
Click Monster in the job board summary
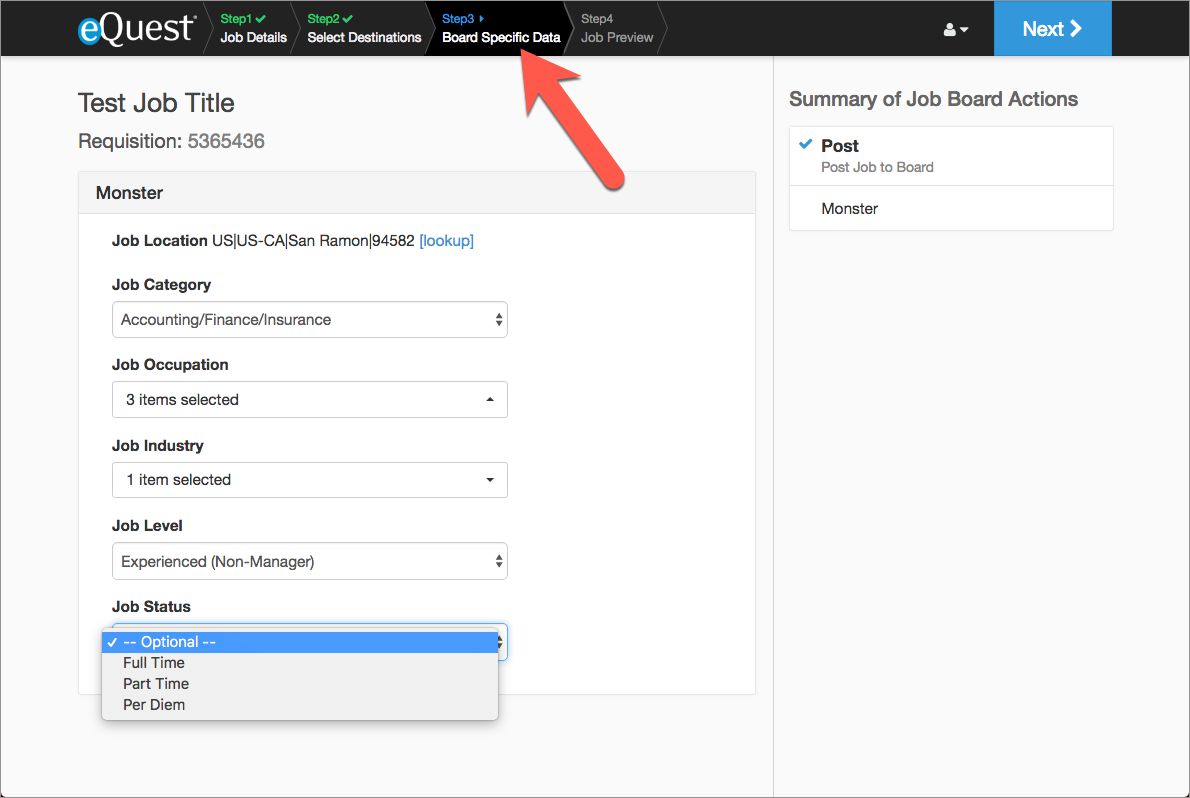pyautogui.click(x=850, y=209)
